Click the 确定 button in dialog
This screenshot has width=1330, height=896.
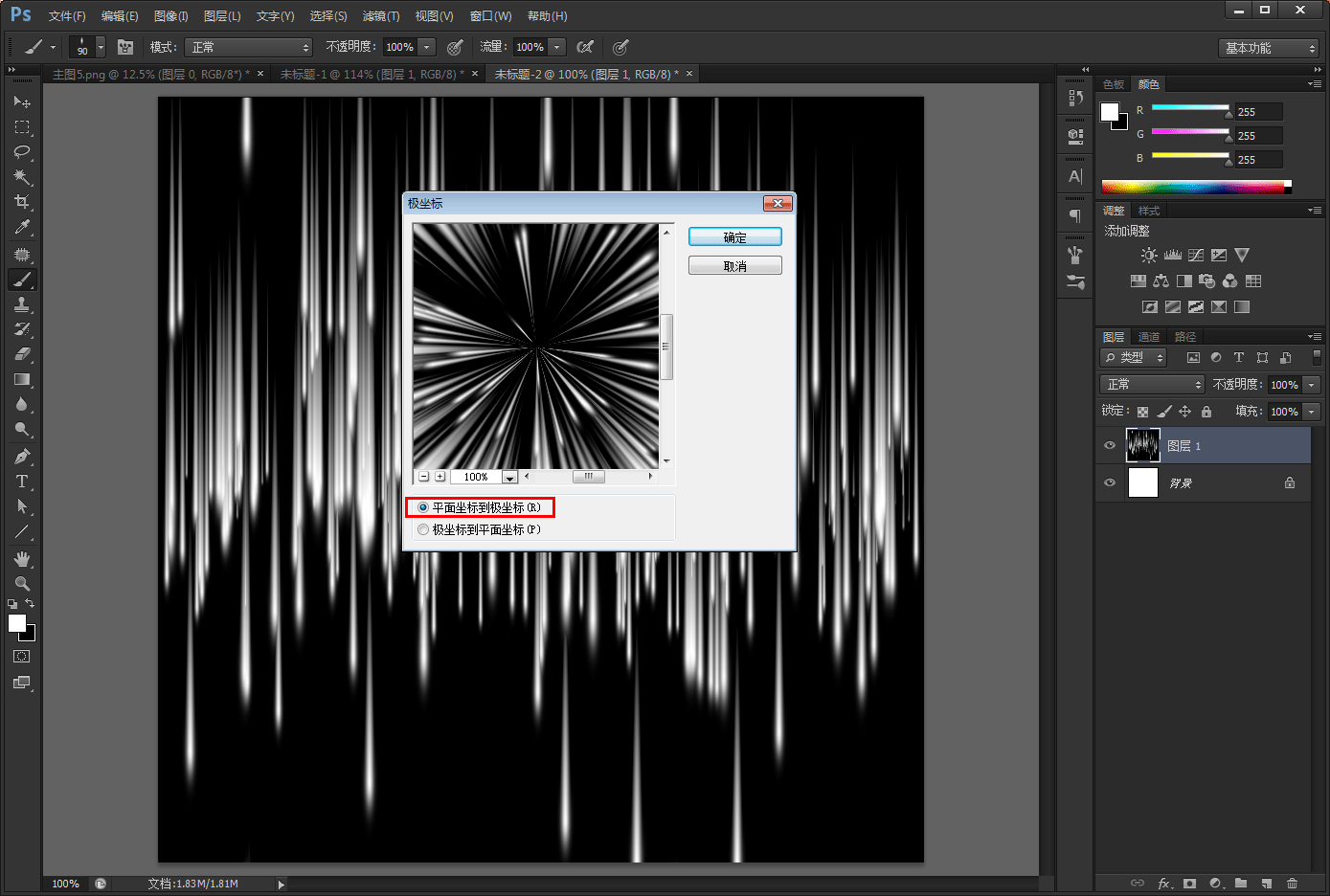(735, 237)
